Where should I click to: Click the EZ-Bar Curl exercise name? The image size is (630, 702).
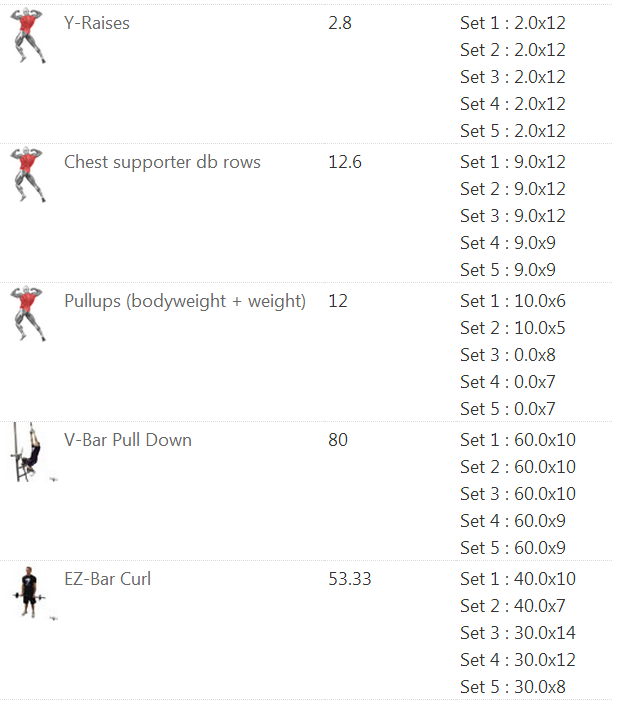click(x=107, y=578)
